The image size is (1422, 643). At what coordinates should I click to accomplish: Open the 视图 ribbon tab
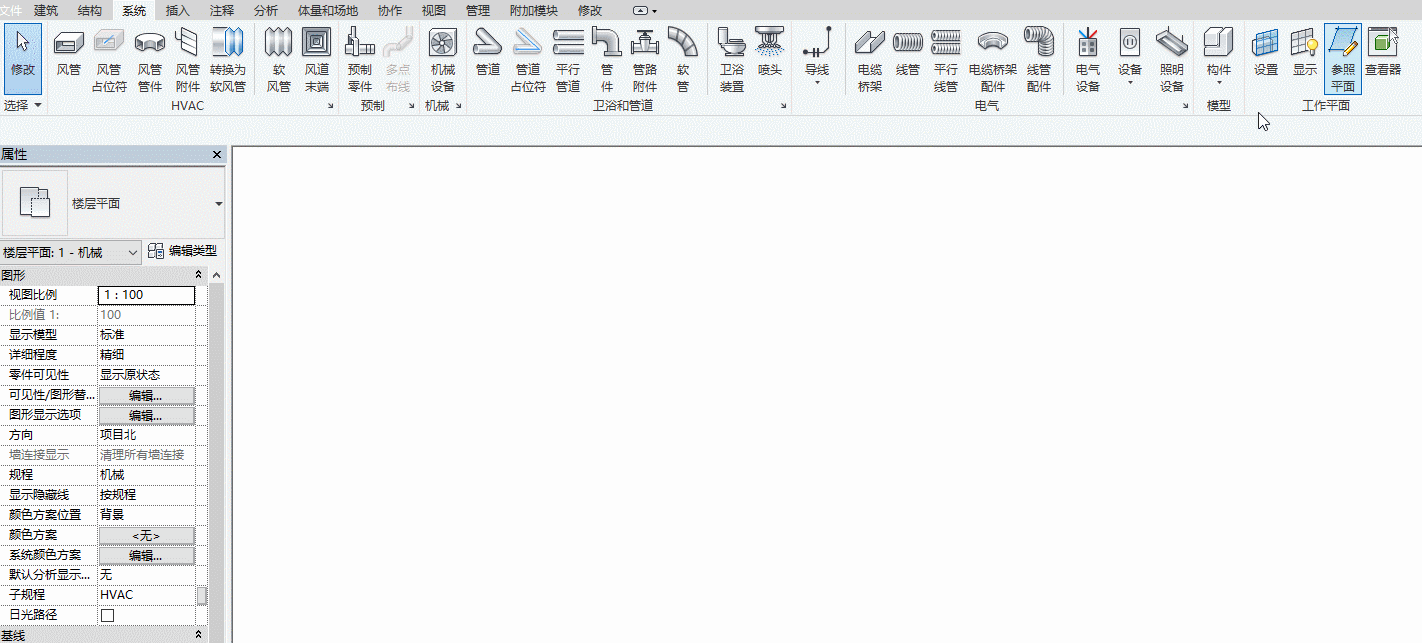point(434,10)
